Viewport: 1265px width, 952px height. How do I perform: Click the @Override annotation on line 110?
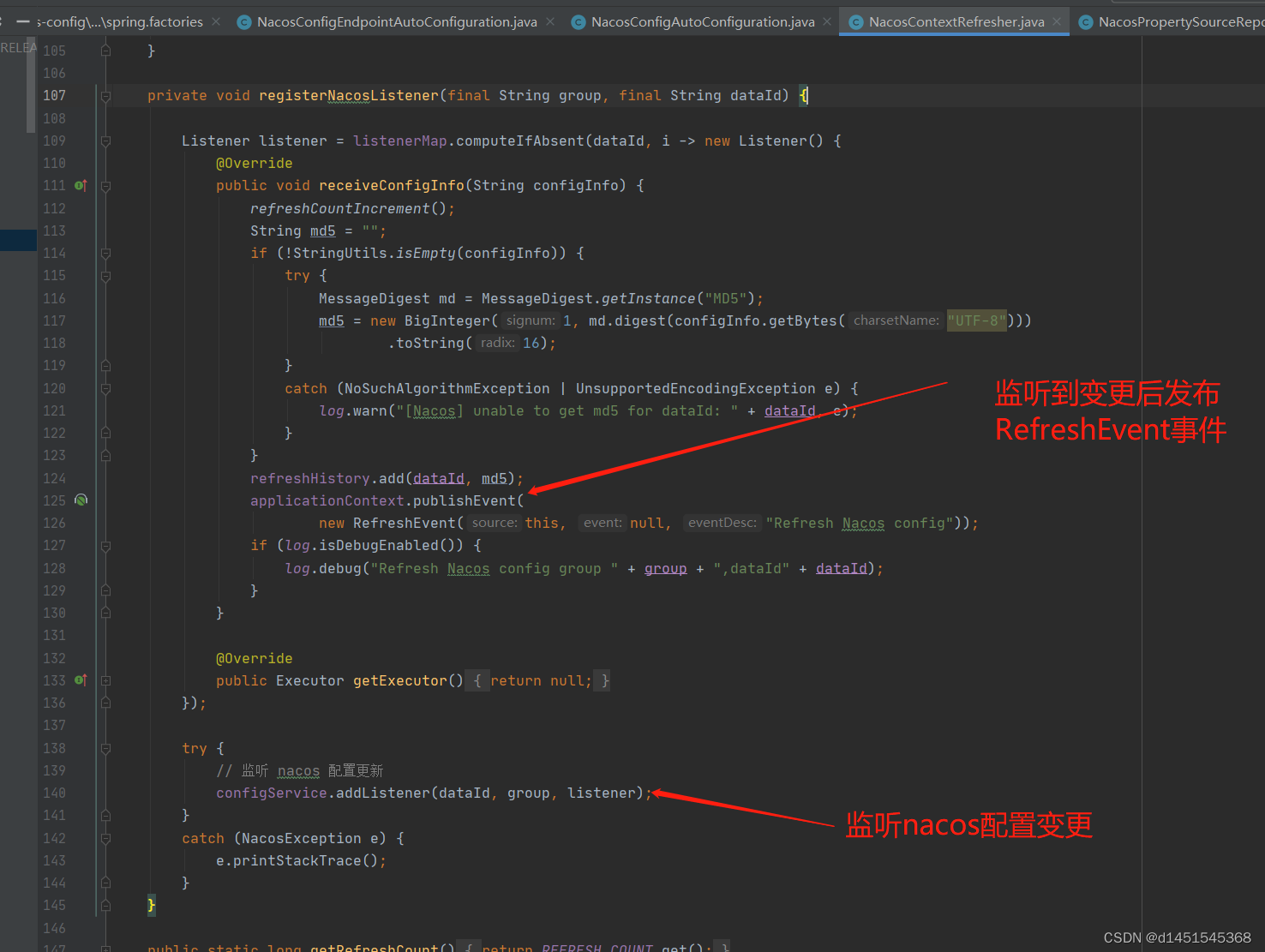point(255,163)
